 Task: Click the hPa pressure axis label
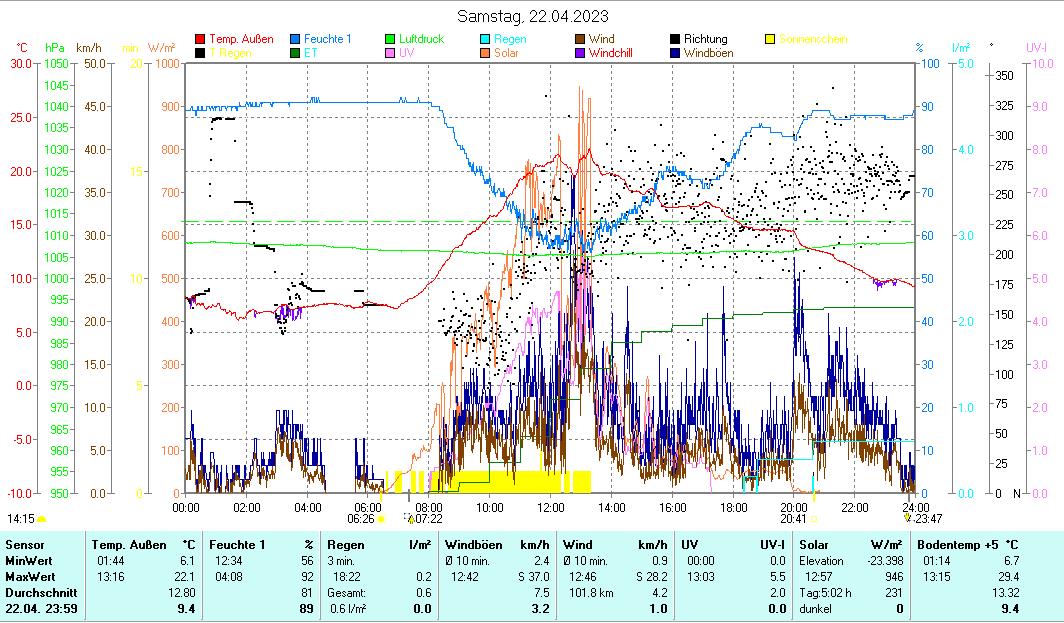(x=55, y=47)
